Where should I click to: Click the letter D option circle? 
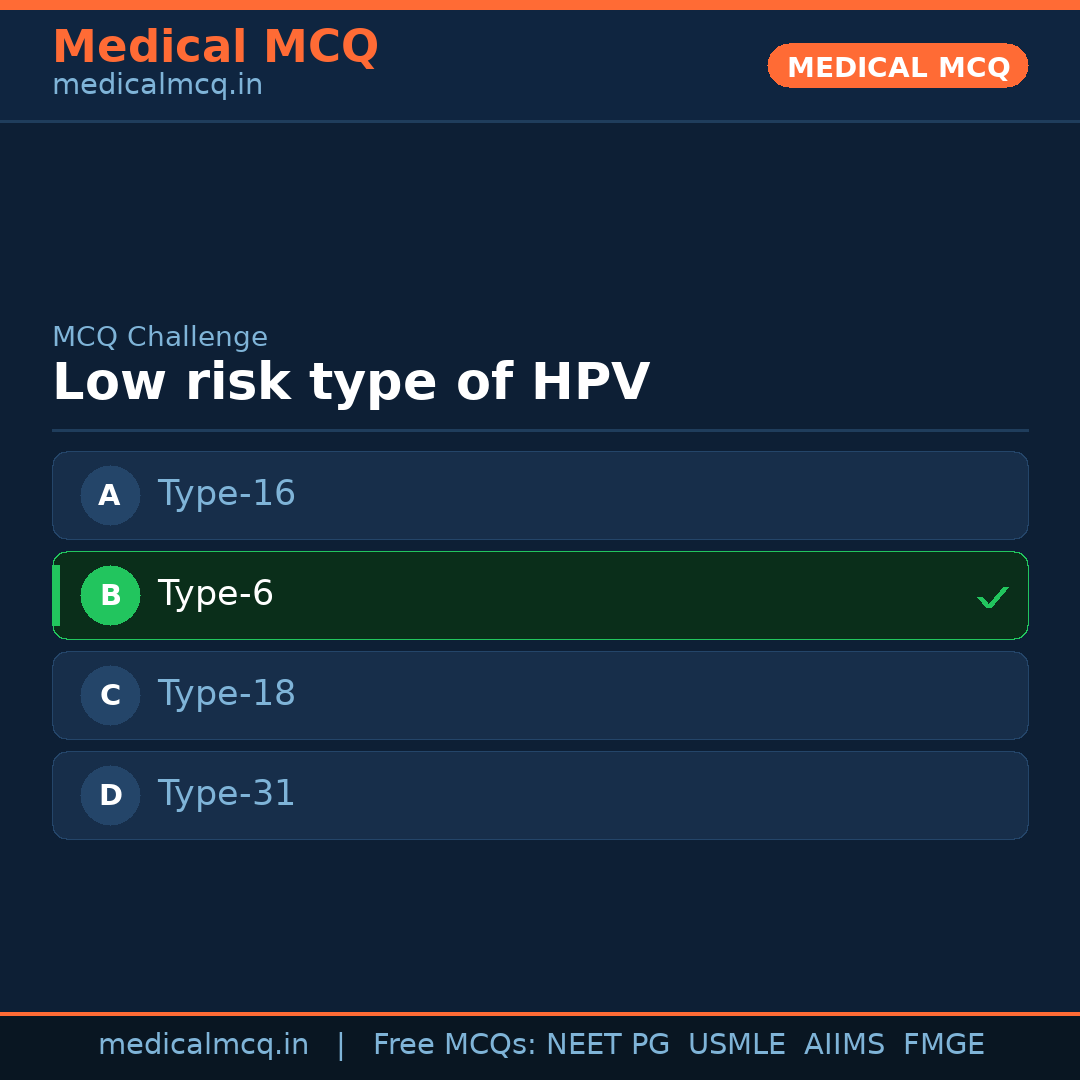coord(110,795)
